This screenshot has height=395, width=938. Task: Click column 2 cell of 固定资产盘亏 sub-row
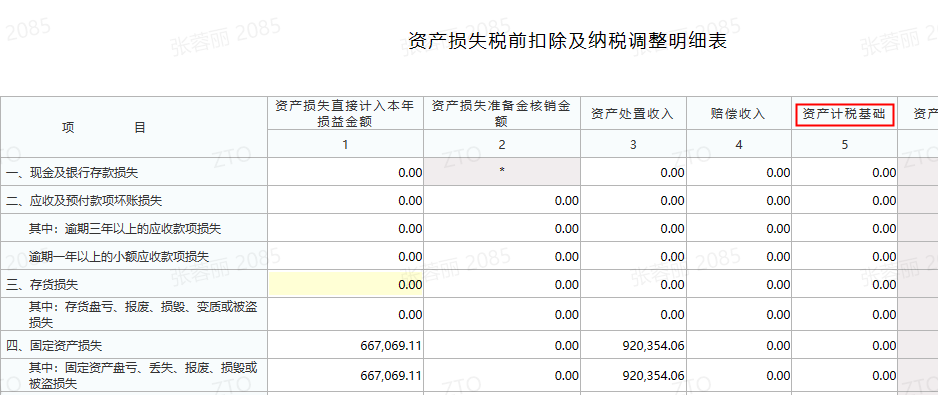click(501, 376)
